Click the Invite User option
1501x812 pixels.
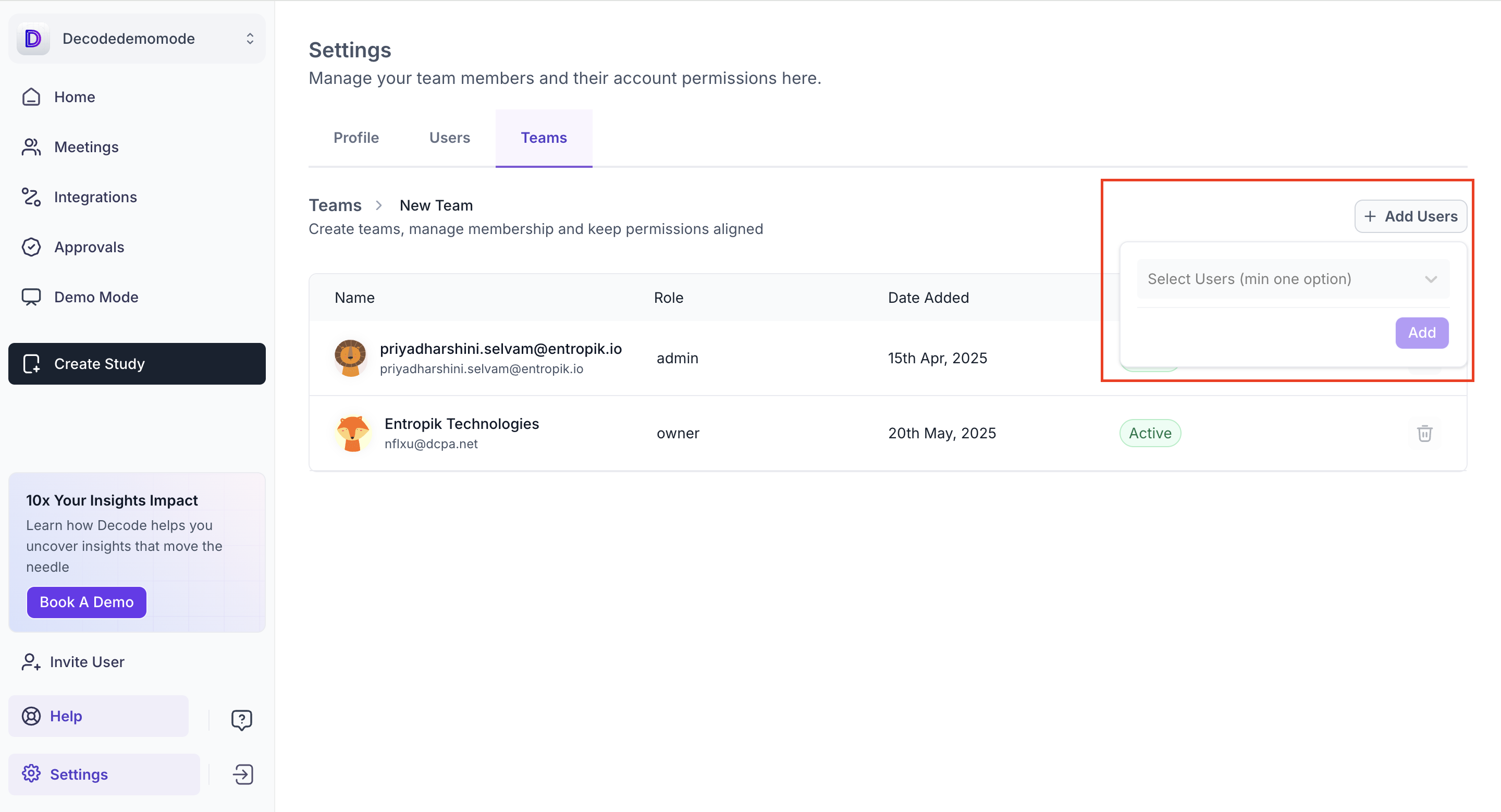(x=86, y=662)
